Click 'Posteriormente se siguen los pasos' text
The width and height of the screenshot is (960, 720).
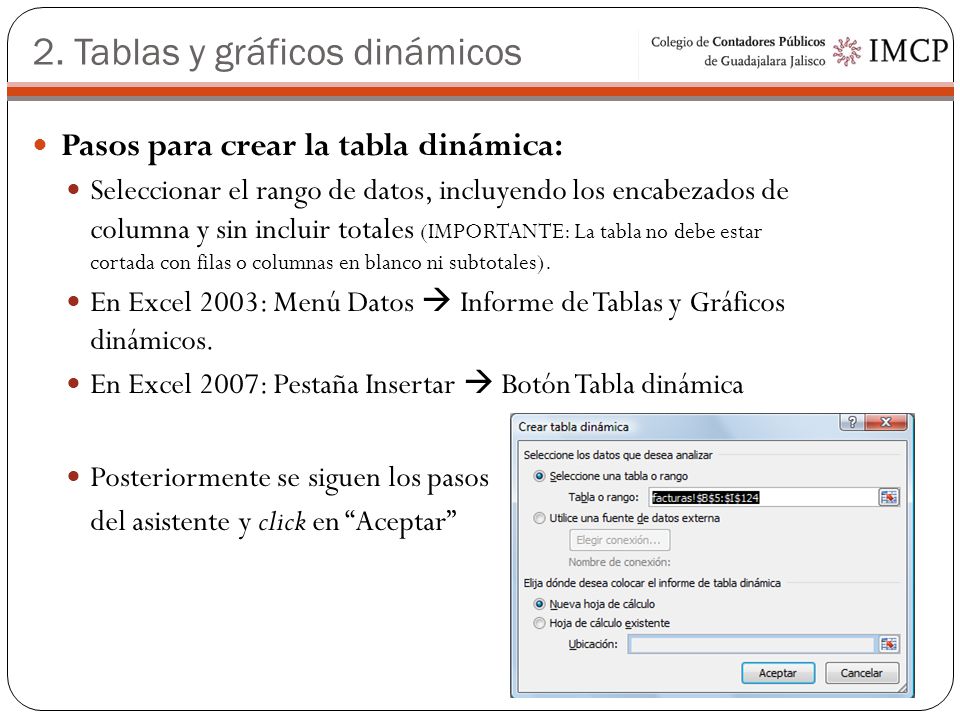pyautogui.click(x=290, y=478)
